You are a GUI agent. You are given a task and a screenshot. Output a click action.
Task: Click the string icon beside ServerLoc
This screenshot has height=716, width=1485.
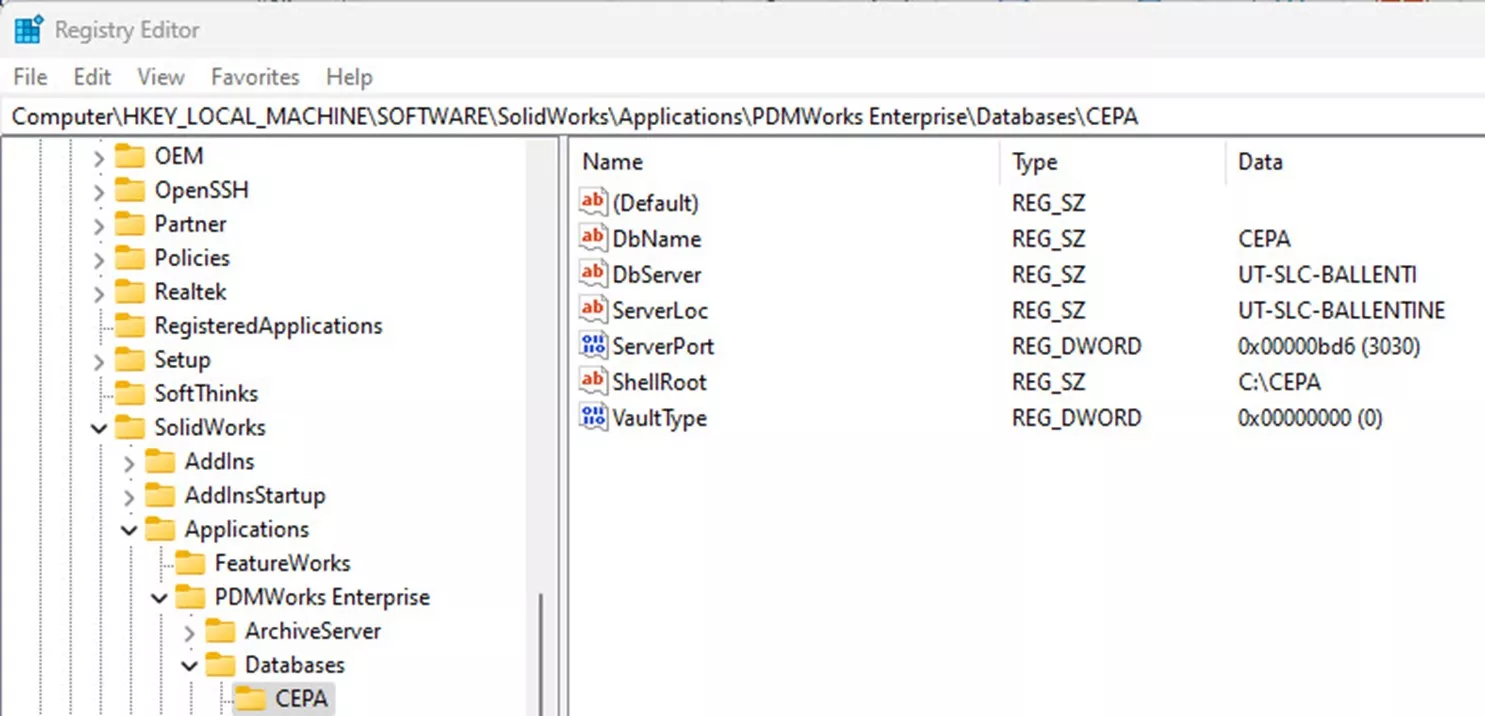(592, 310)
